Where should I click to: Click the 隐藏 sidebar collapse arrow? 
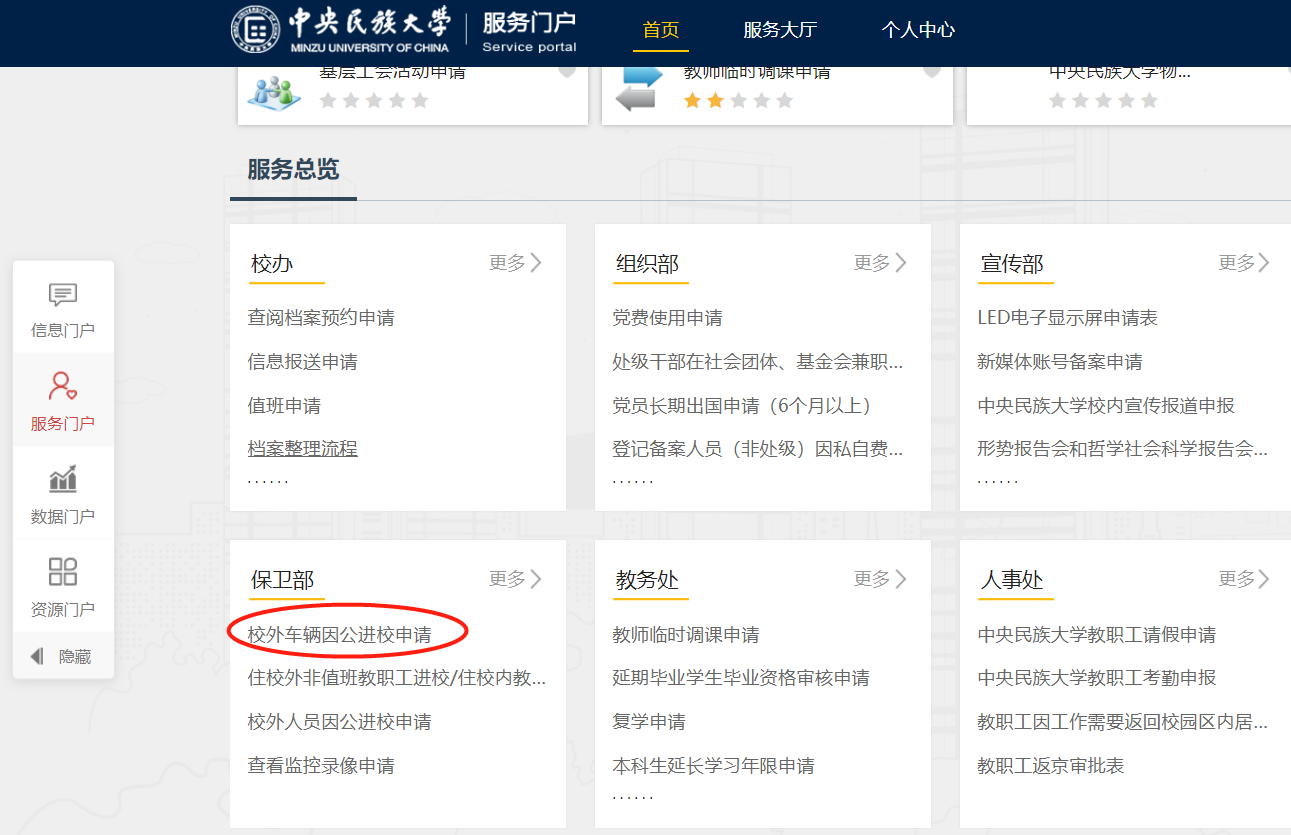[38, 657]
